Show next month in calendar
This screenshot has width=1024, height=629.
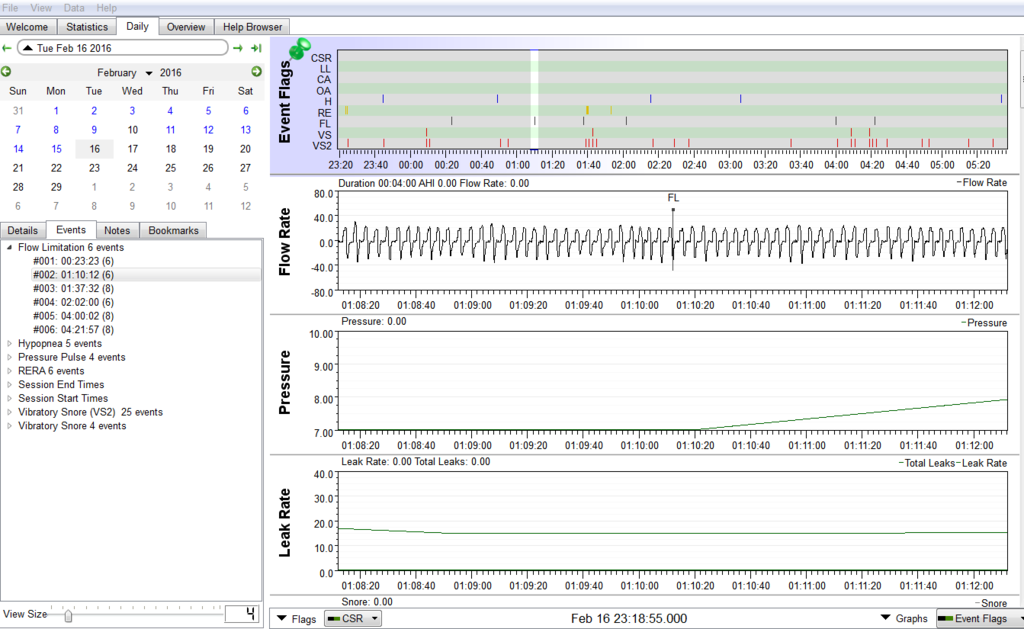click(257, 72)
